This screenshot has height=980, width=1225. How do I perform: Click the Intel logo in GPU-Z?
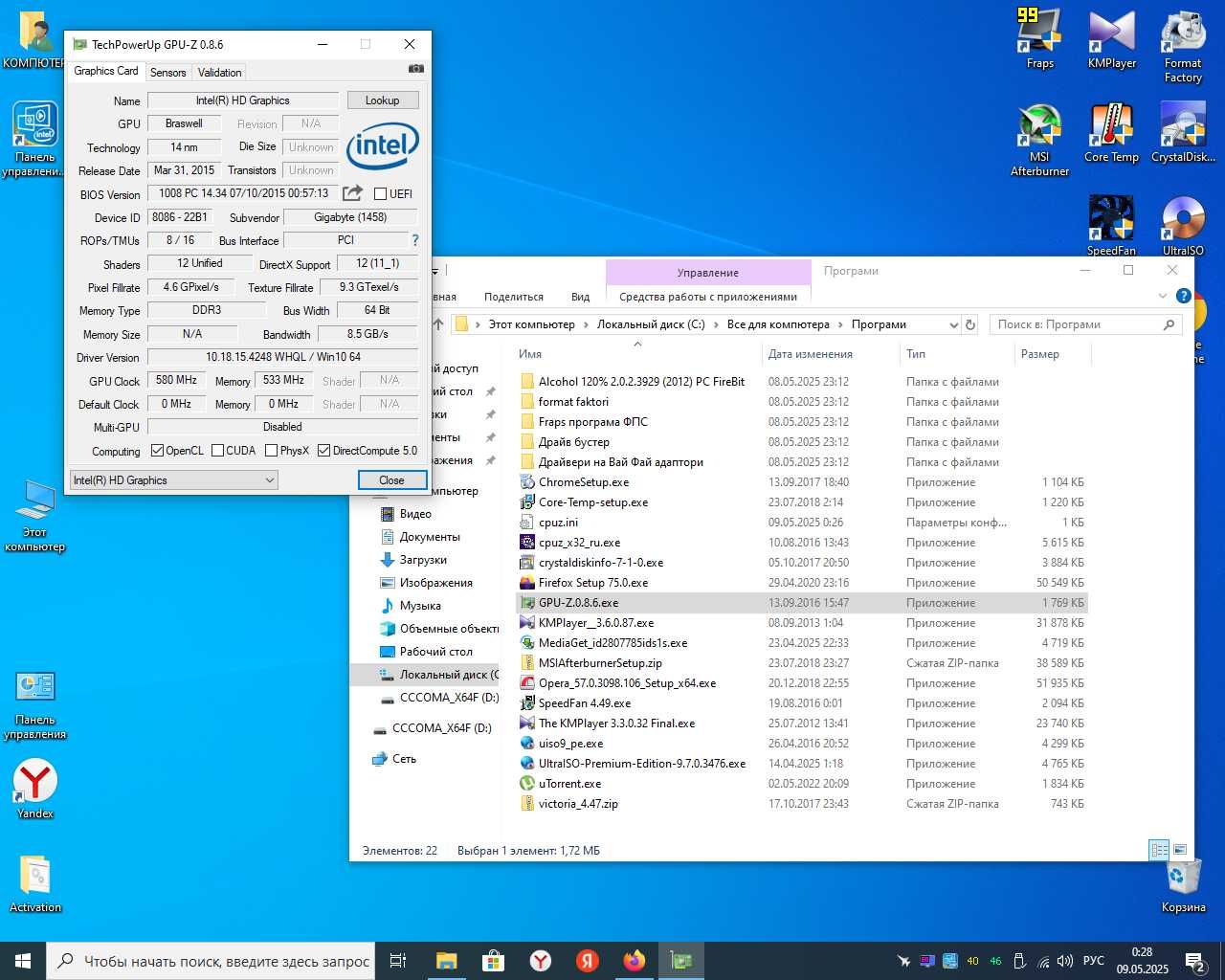tap(382, 147)
